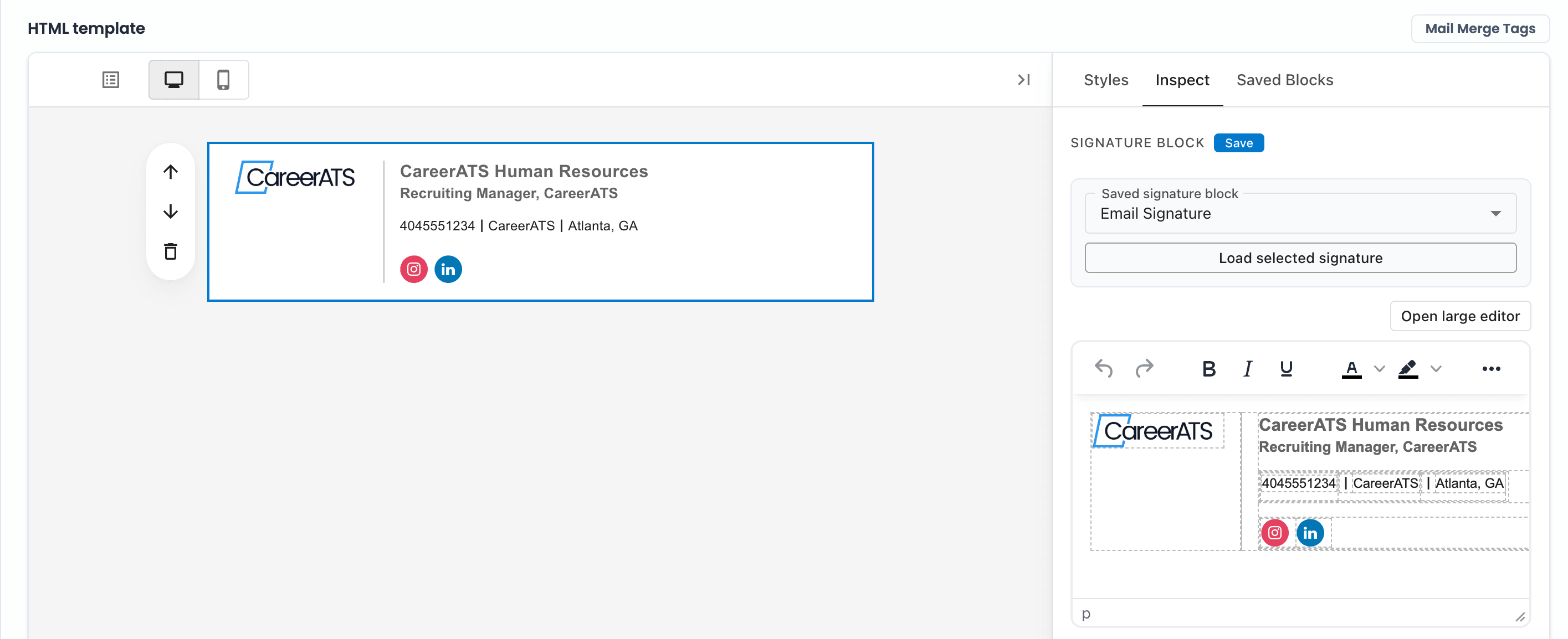1568x639 pixels.
Task: Toggle italic formatting
Action: pyautogui.click(x=1247, y=368)
